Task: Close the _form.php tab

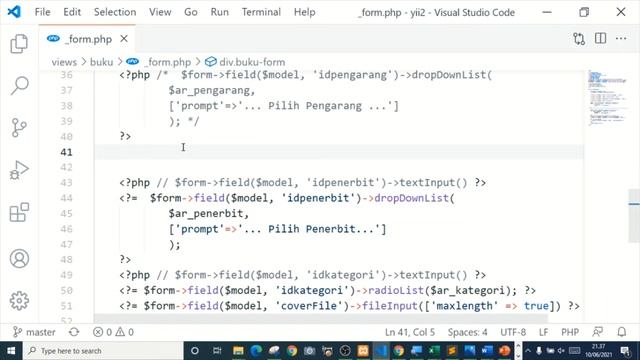Action: coord(124,39)
